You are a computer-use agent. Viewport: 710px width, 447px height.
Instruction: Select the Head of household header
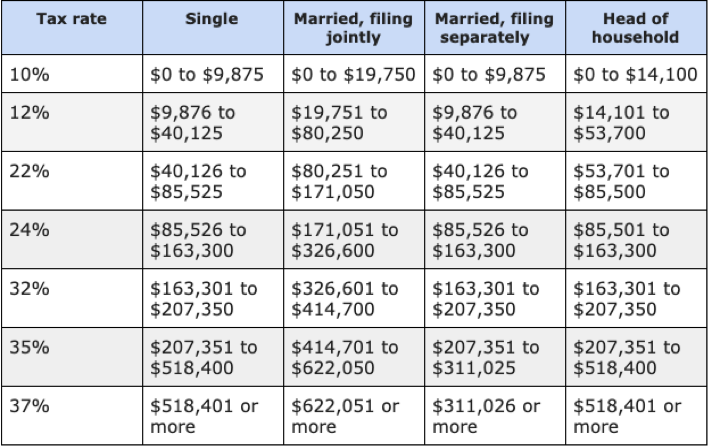coord(636,28)
